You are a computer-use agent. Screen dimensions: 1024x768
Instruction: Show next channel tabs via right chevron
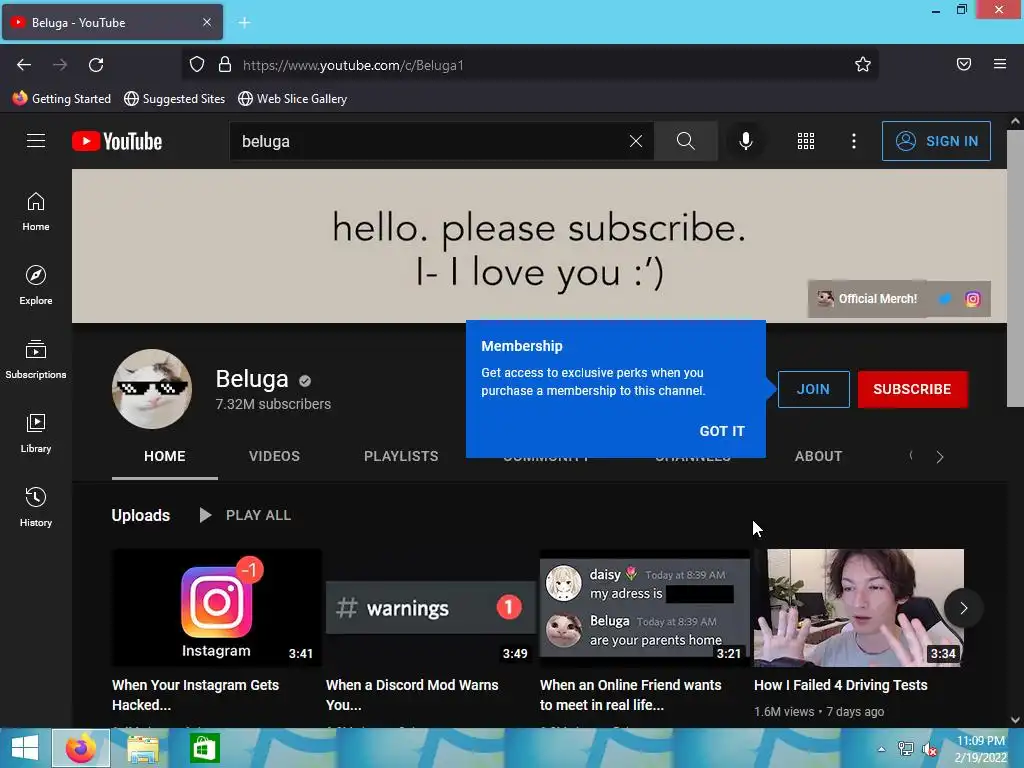(x=940, y=457)
